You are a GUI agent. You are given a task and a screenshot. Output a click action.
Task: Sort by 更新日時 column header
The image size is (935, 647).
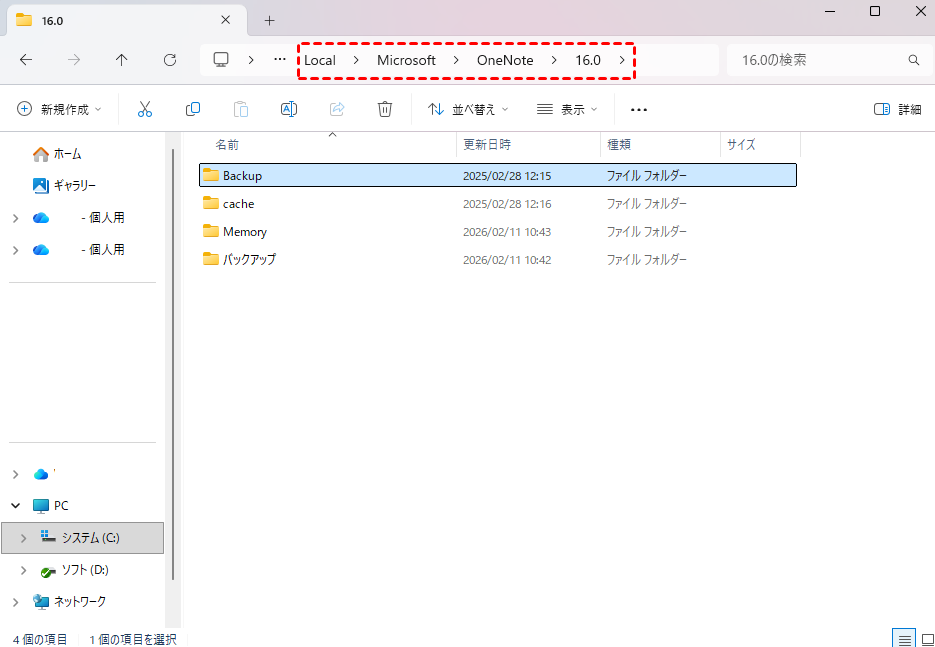(487, 145)
